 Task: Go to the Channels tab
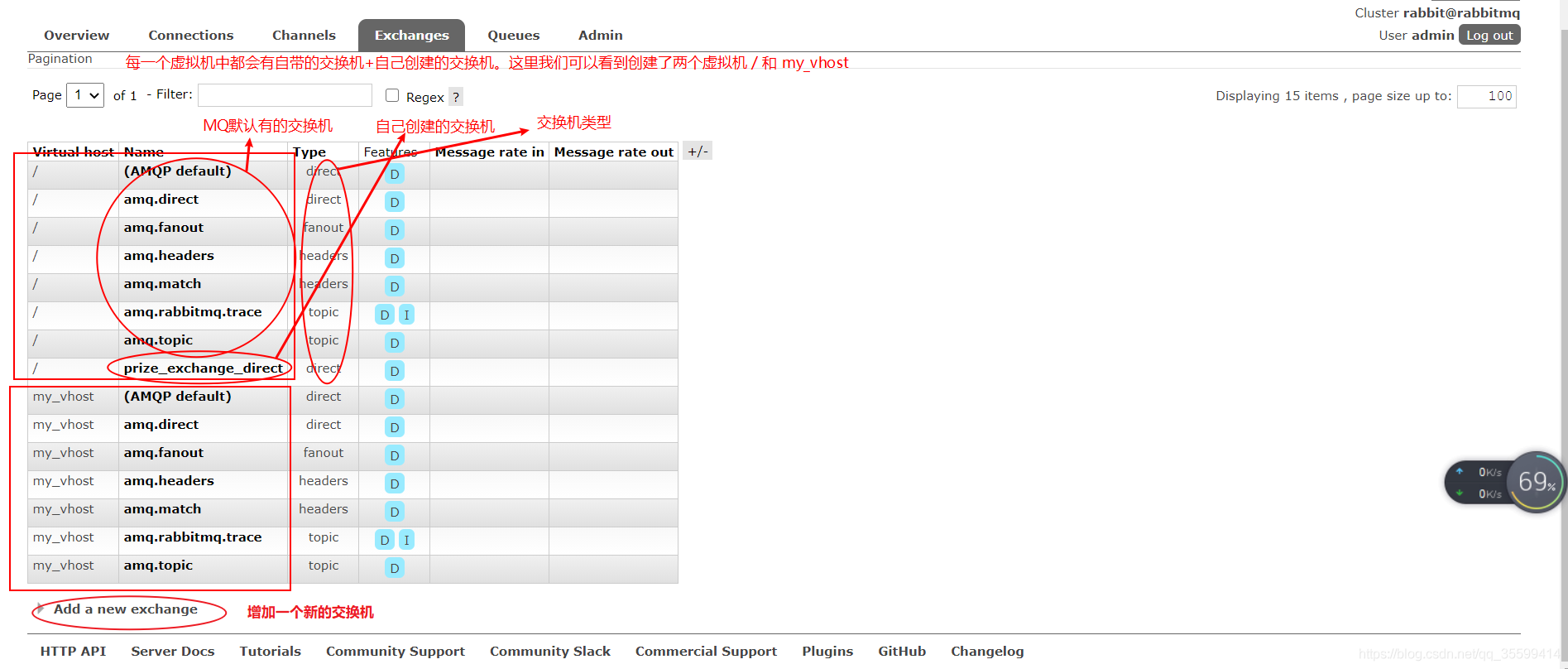tap(304, 35)
